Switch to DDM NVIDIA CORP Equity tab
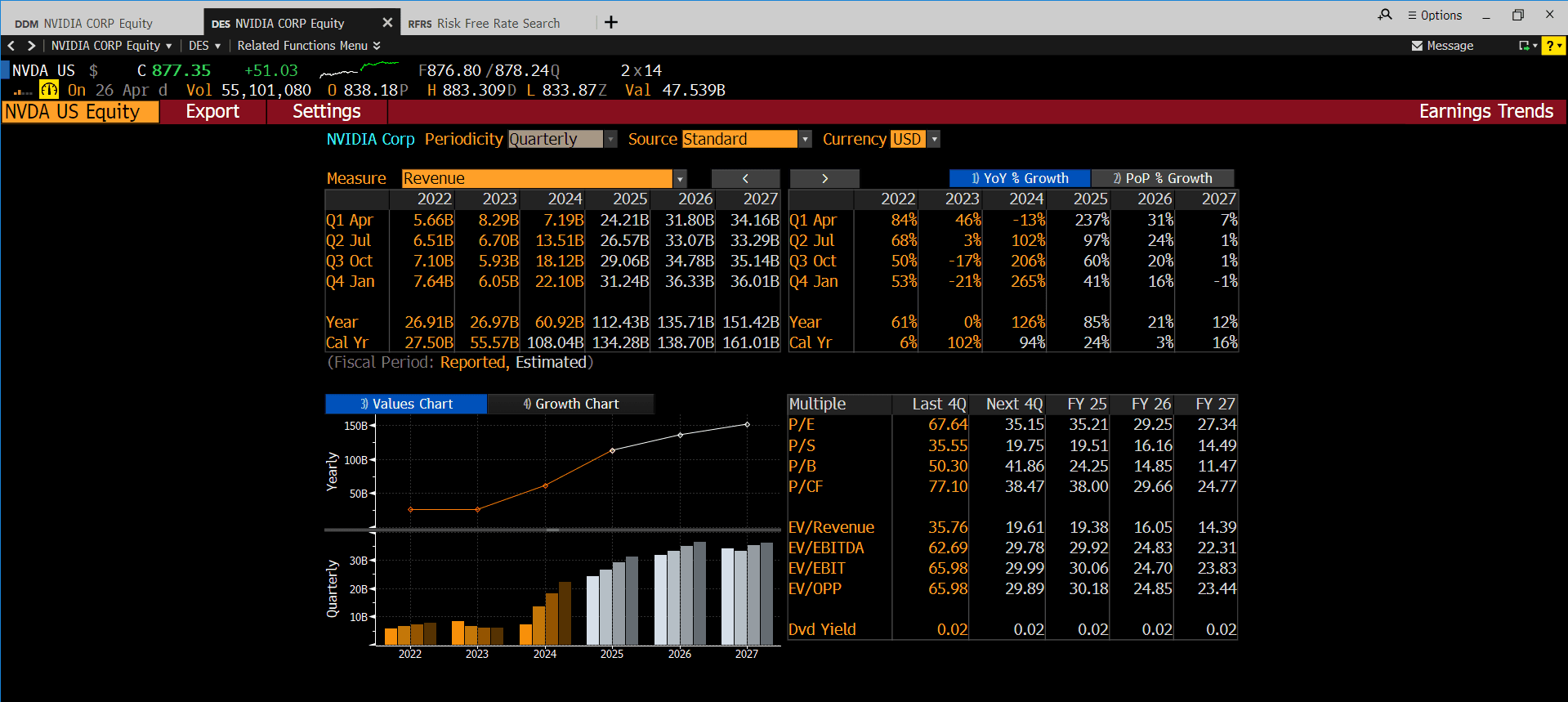 click(84, 24)
